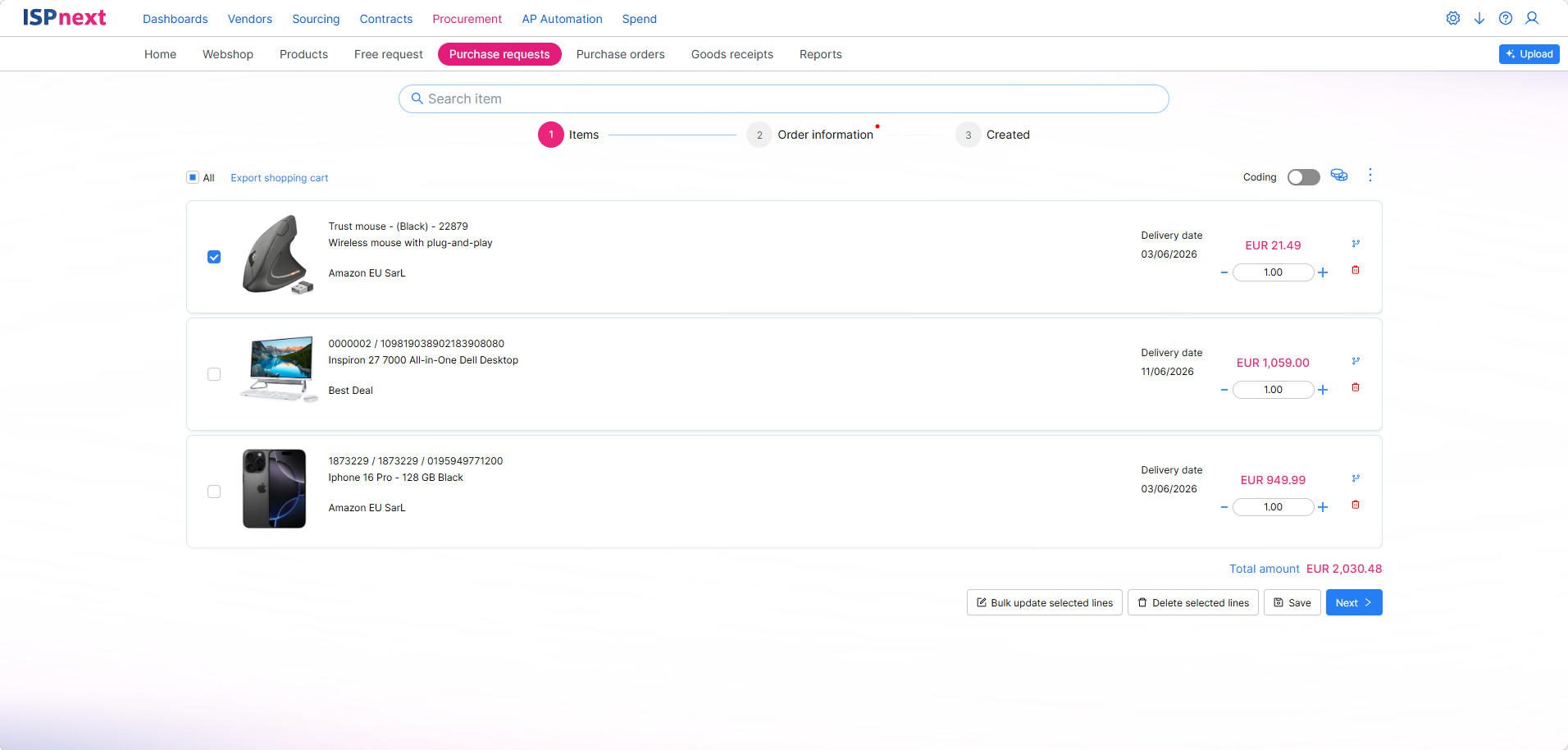Open the Contracts menu
This screenshot has width=1568, height=750.
coord(386,19)
